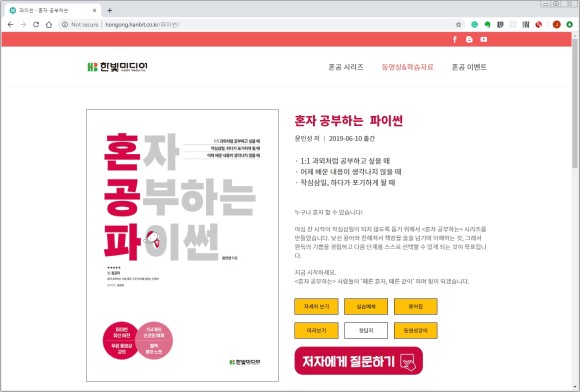Click the dark shield extension icon
Screen dimensions: 580x392
(500, 24)
